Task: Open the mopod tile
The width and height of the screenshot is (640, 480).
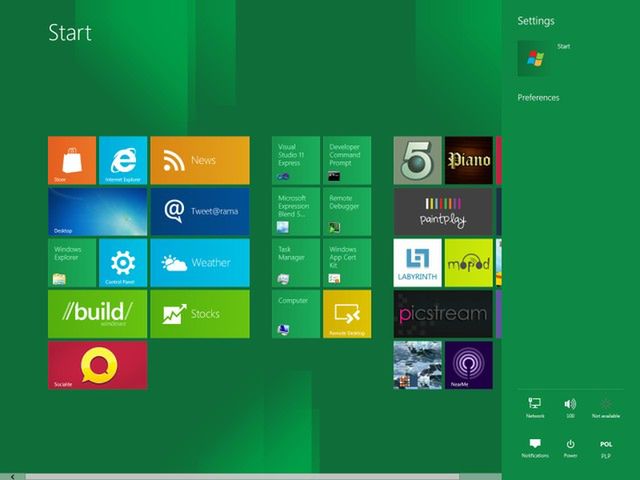Action: [469, 263]
